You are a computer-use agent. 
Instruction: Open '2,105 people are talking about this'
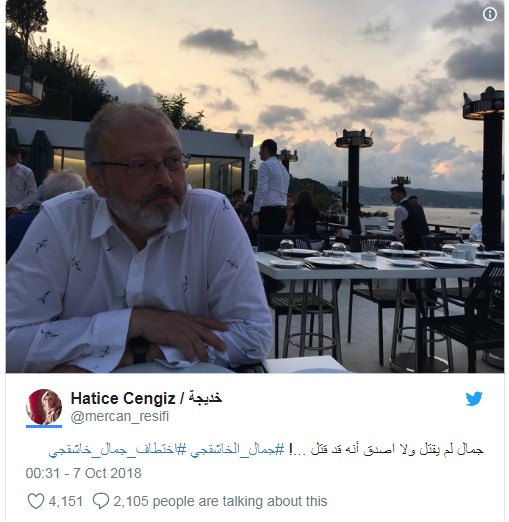220,501
